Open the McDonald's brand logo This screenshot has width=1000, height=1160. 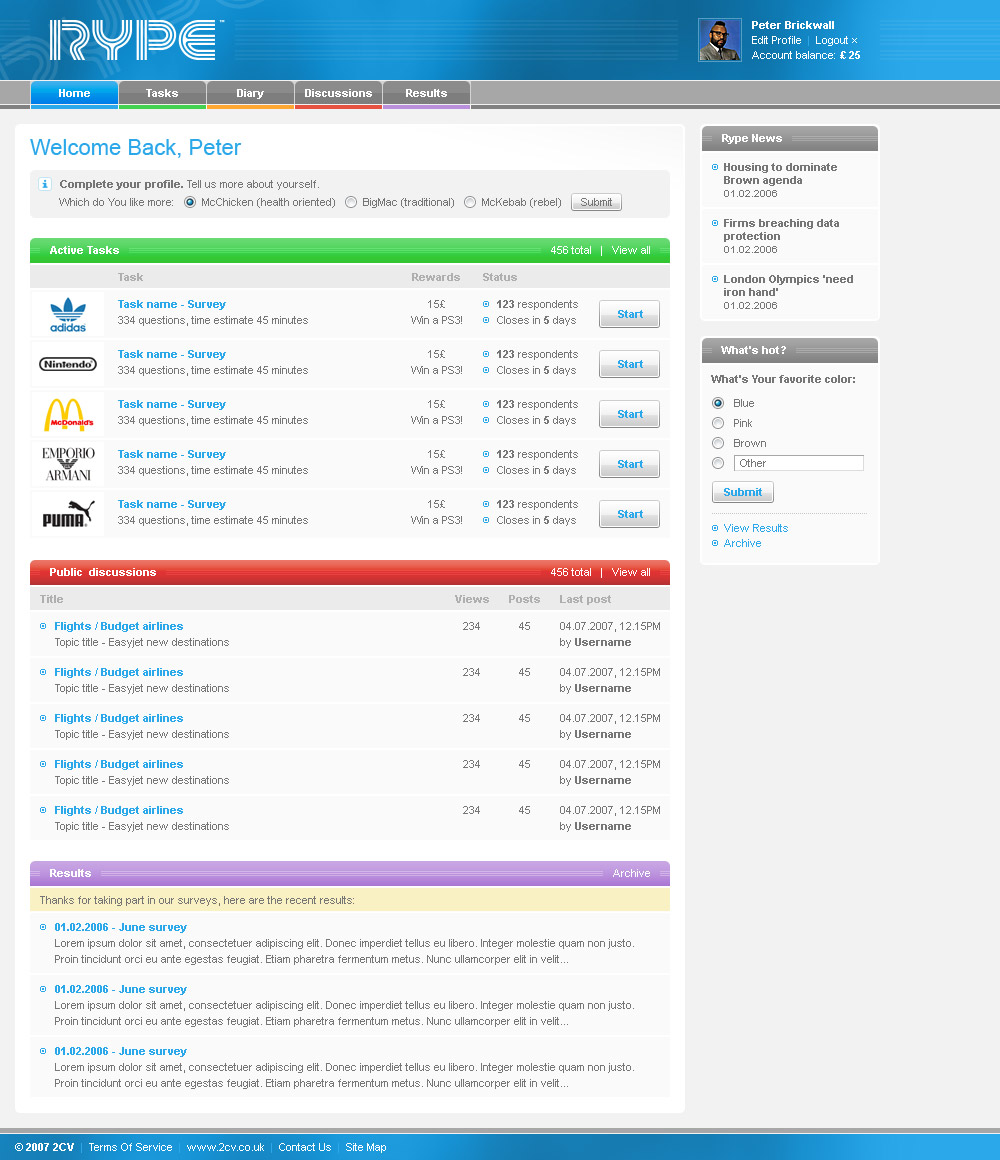coord(68,414)
